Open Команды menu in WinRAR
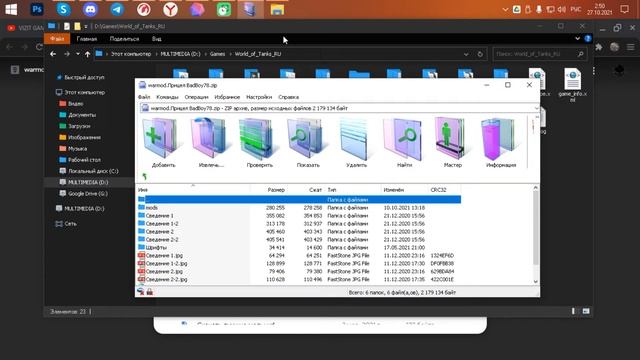Screen dimensions: 640x360 coord(167,97)
